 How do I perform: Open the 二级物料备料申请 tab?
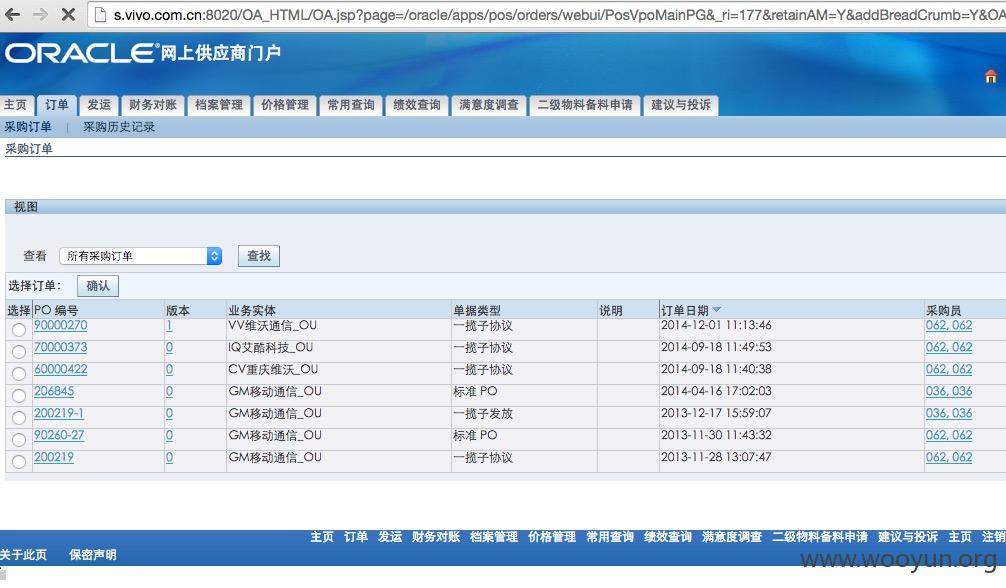click(585, 105)
